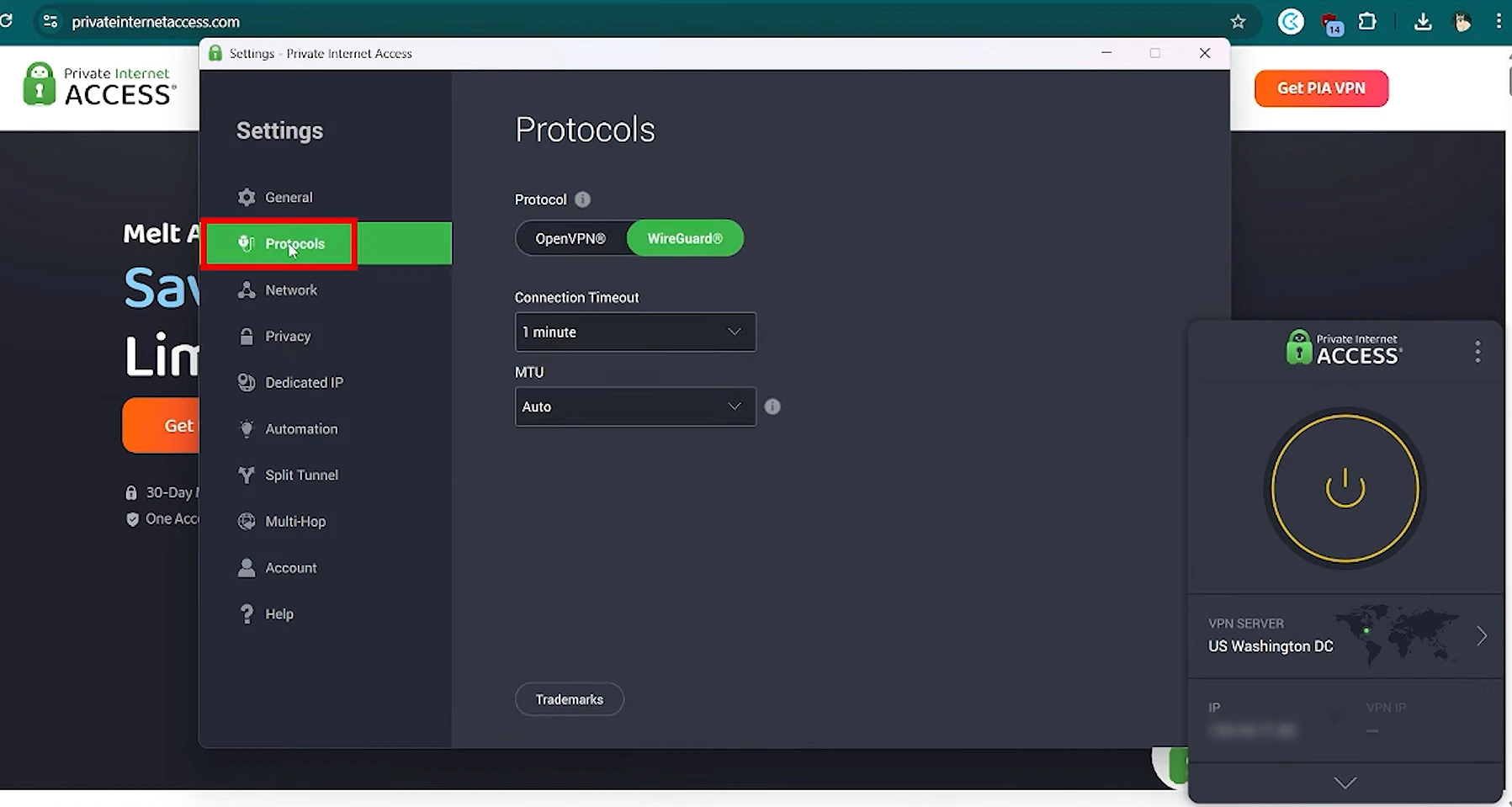This screenshot has width=1512, height=807.
Task: Click the Network sidebar icon
Action: click(247, 289)
